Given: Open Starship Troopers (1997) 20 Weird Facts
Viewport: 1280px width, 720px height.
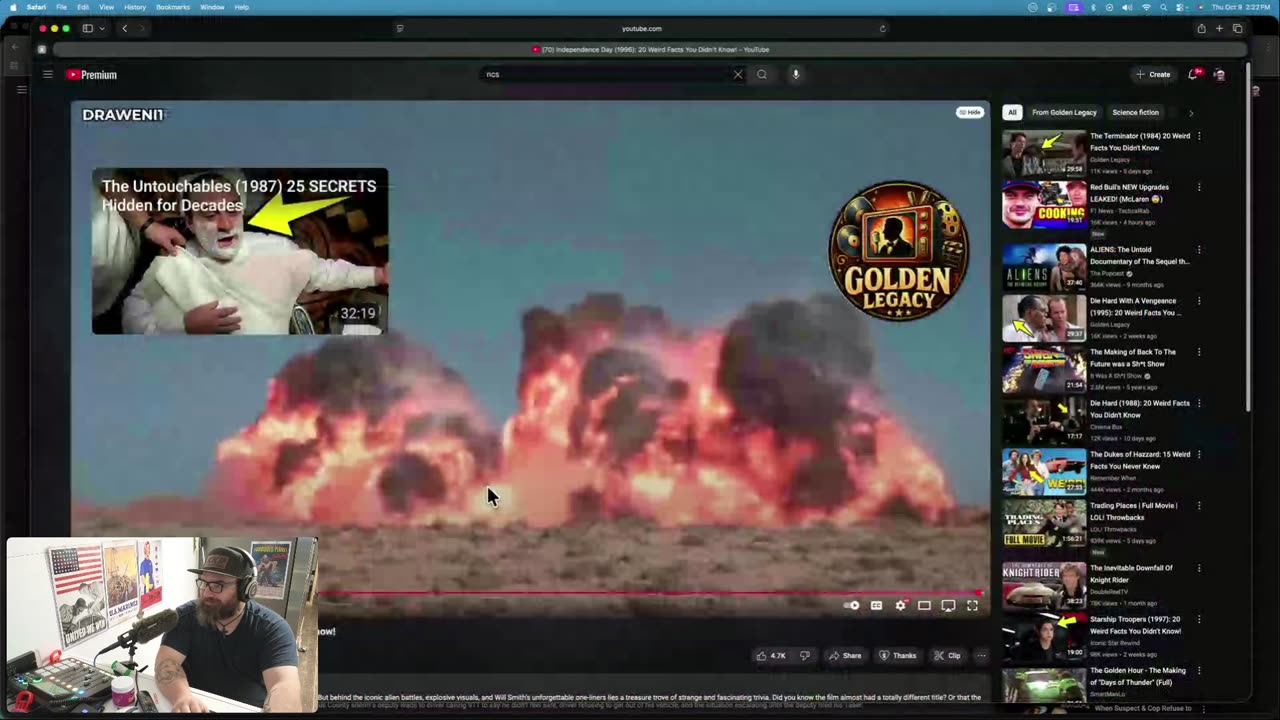Looking at the screenshot, I should click(1135, 625).
